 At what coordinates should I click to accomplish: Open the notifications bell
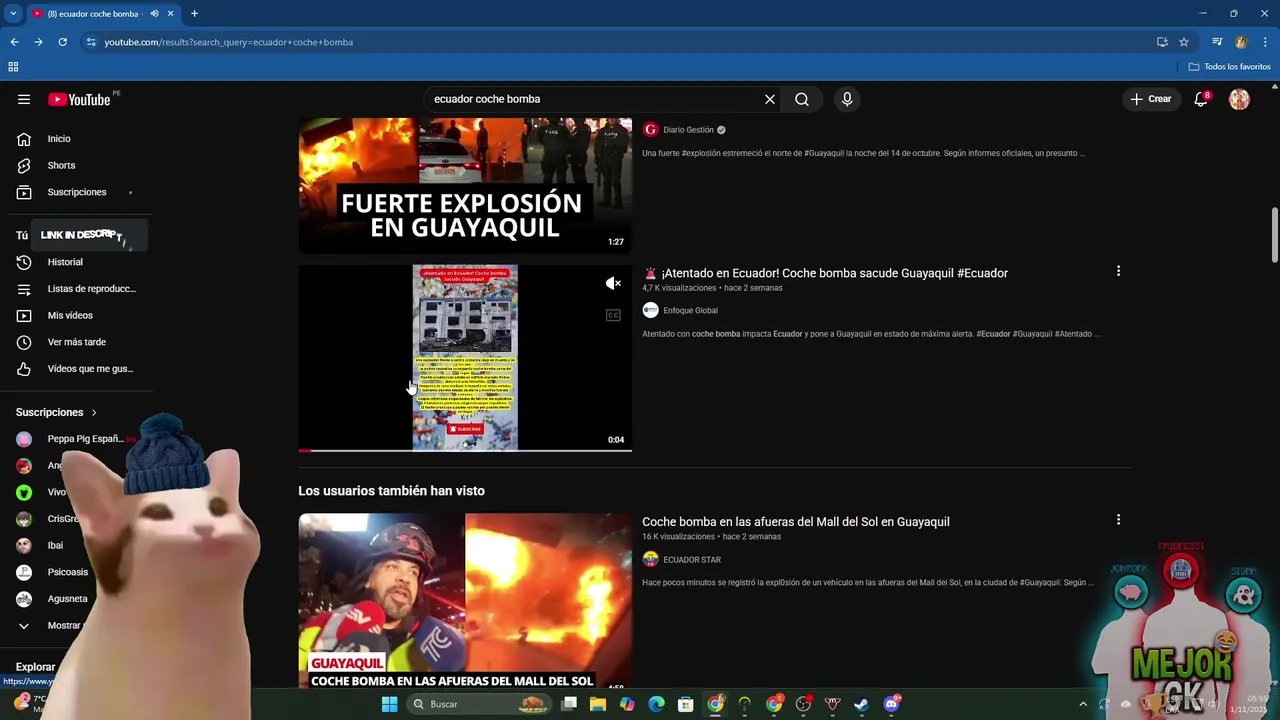tap(1201, 99)
